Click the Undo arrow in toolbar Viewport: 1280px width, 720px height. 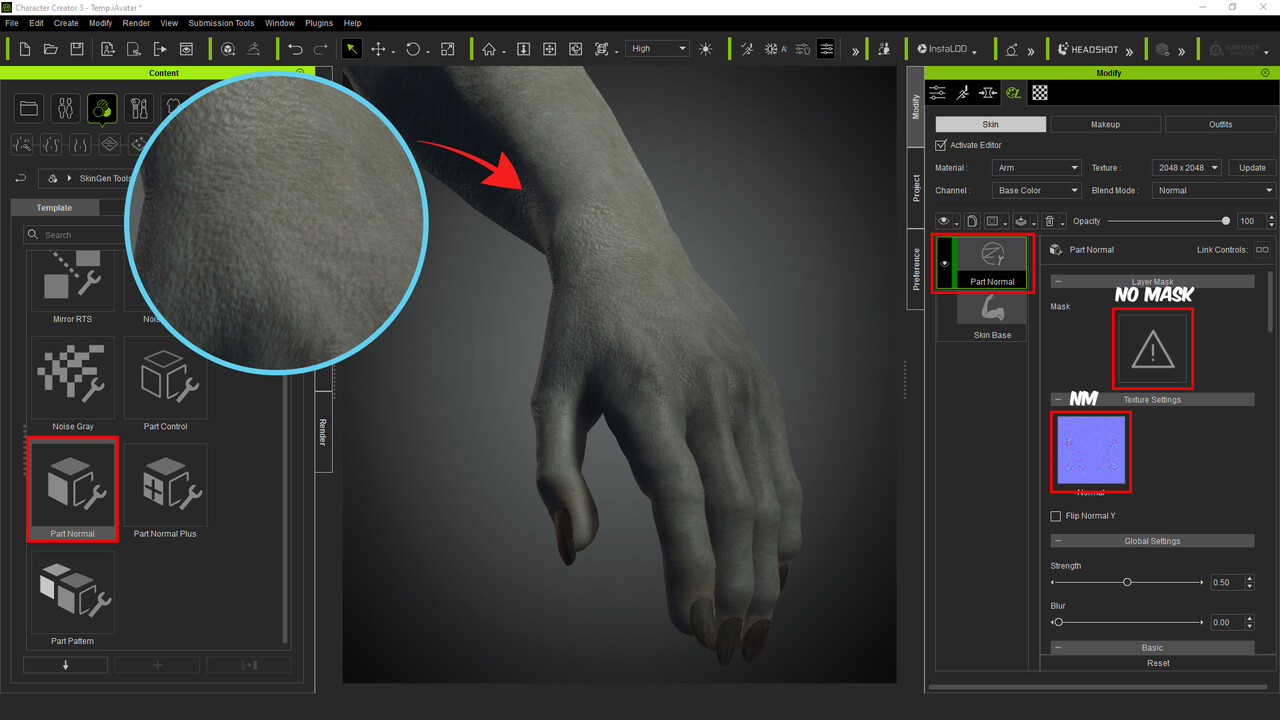pyautogui.click(x=295, y=49)
